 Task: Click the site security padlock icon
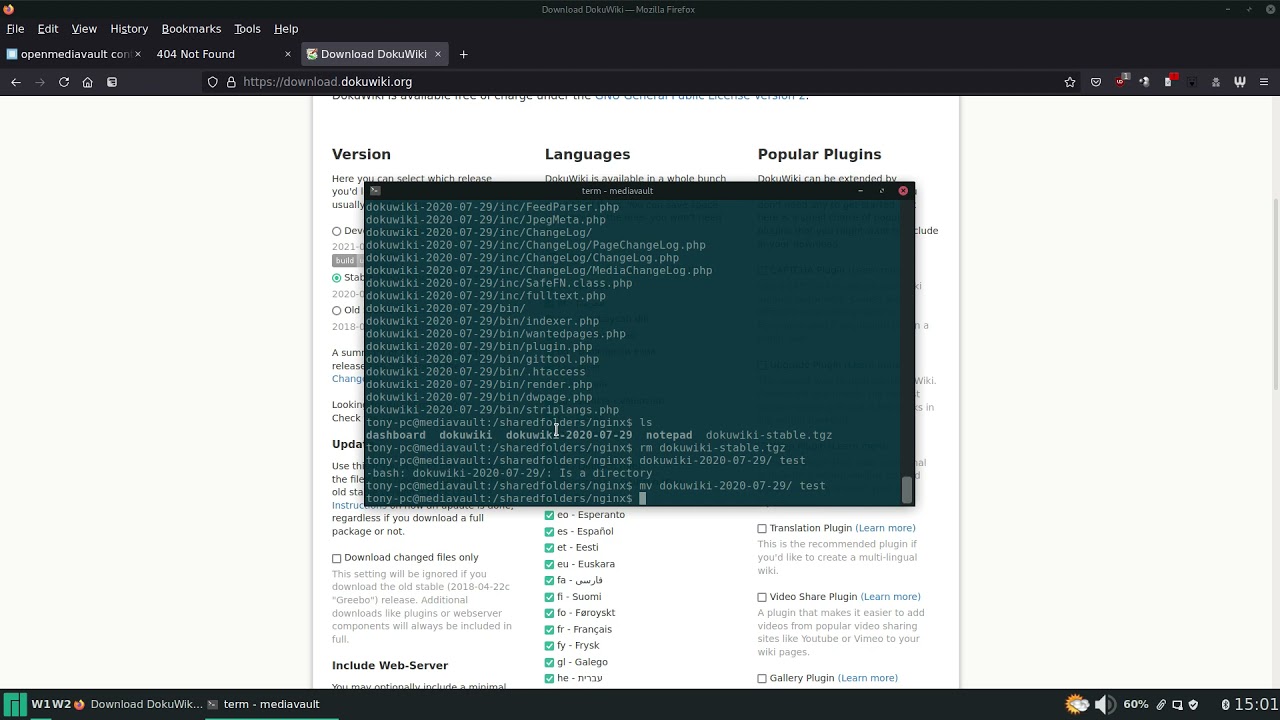pyautogui.click(x=231, y=82)
